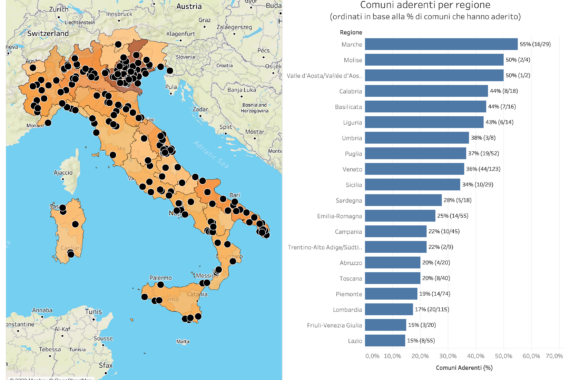Click the 'Ajaccio' label on Corsica
Viewport: 570px width, 380px height.
click(x=63, y=172)
